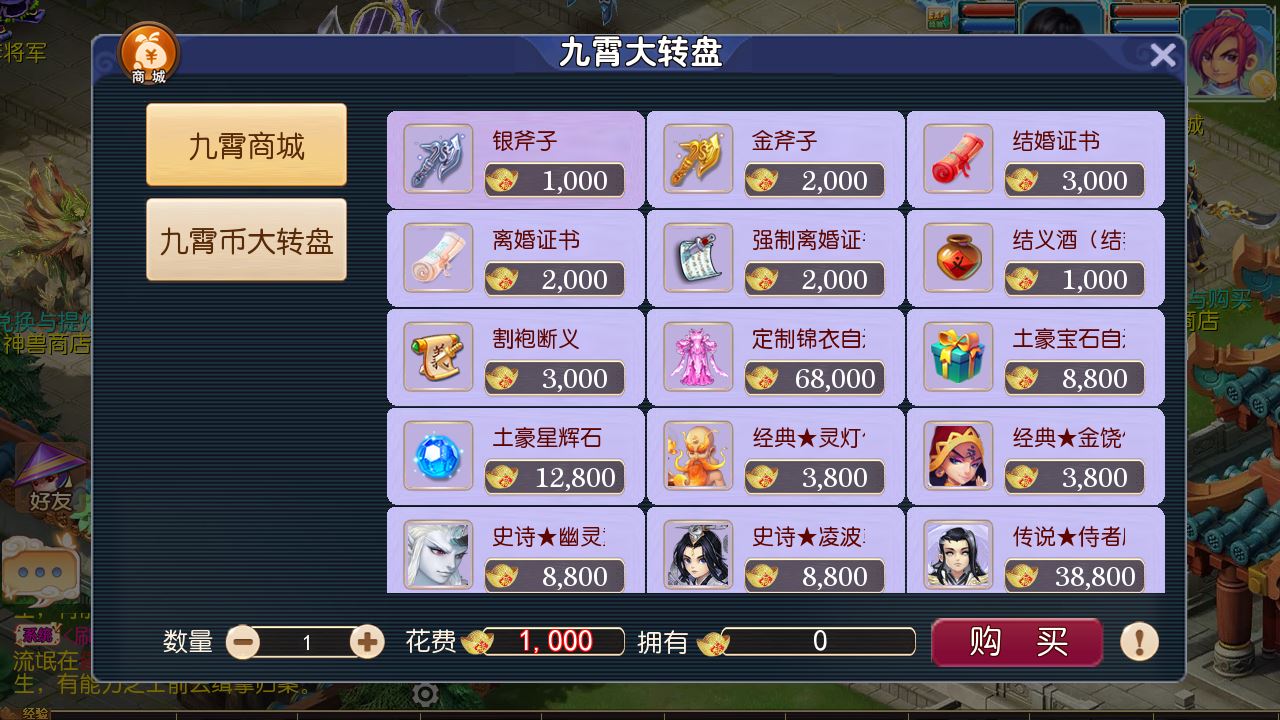
Task: Decrease quantity with the minus button
Action: point(243,641)
